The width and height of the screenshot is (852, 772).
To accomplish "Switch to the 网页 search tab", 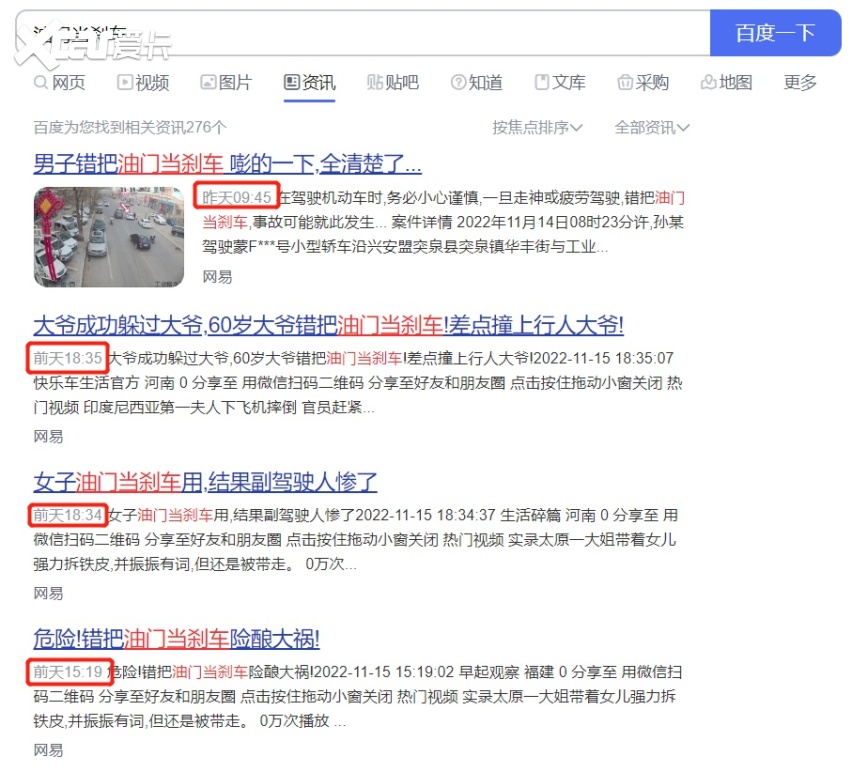I will coord(68,83).
